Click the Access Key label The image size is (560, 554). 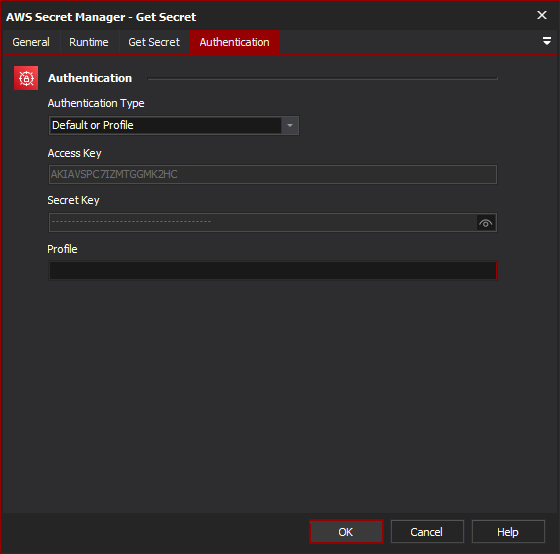tap(75, 153)
